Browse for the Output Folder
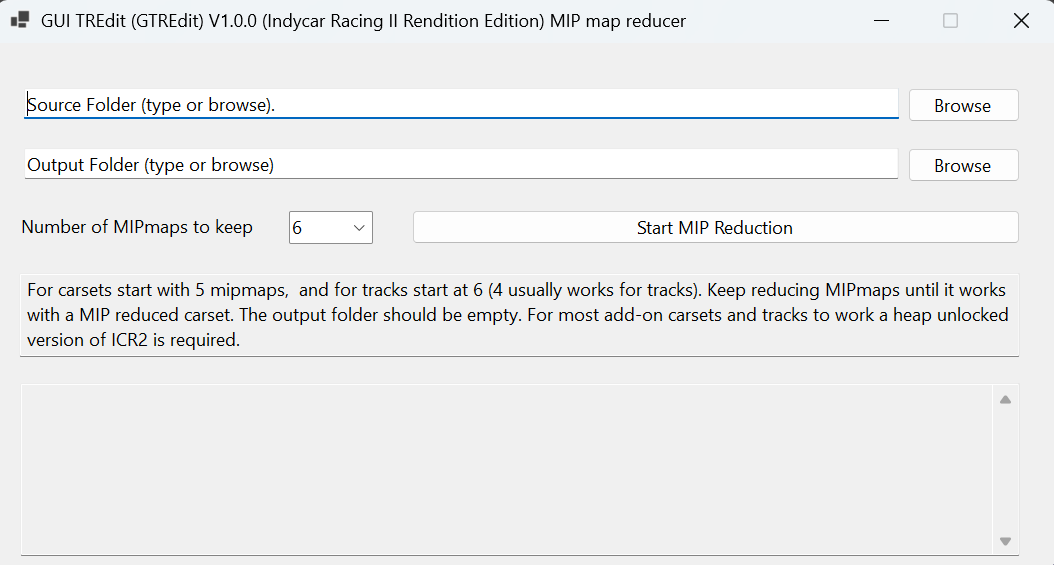Image resolution: width=1054 pixels, height=565 pixels. tap(963, 165)
